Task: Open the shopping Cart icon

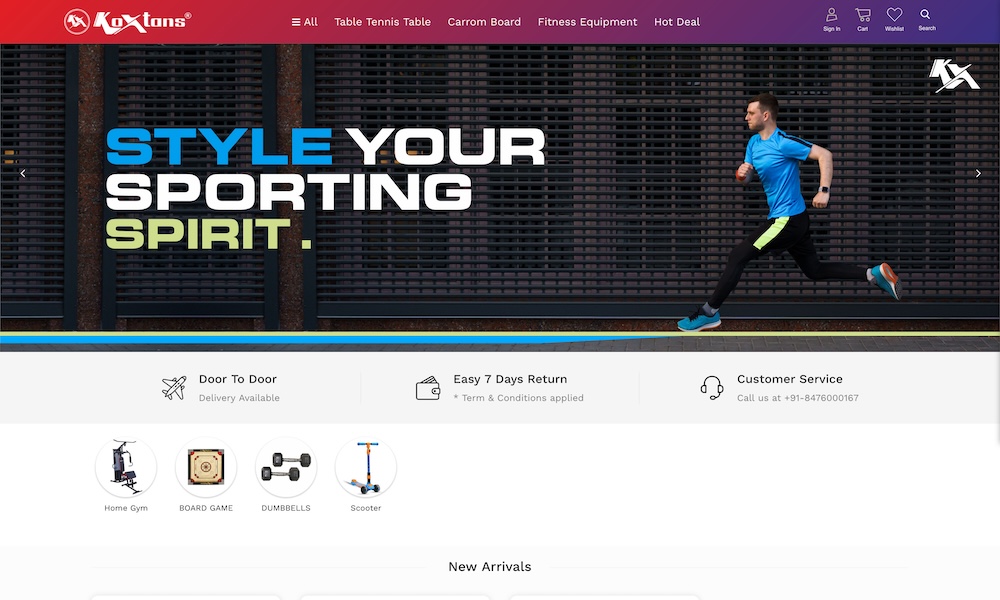Action: pyautogui.click(x=862, y=16)
